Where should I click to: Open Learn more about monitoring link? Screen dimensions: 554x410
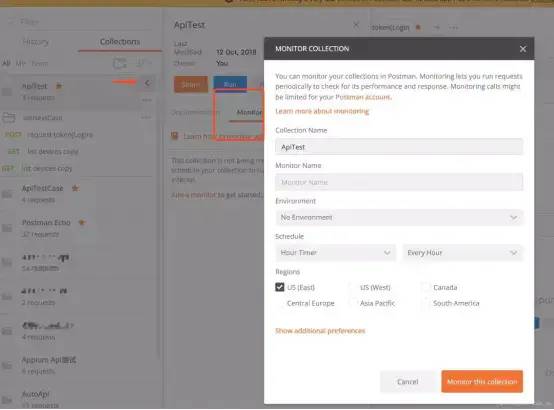coord(322,111)
